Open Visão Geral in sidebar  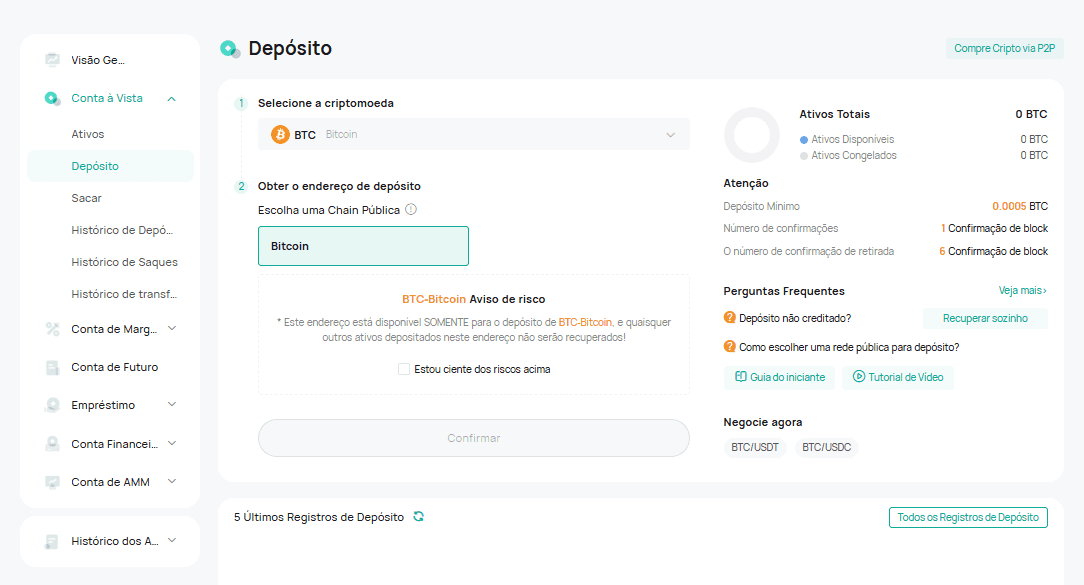98,60
